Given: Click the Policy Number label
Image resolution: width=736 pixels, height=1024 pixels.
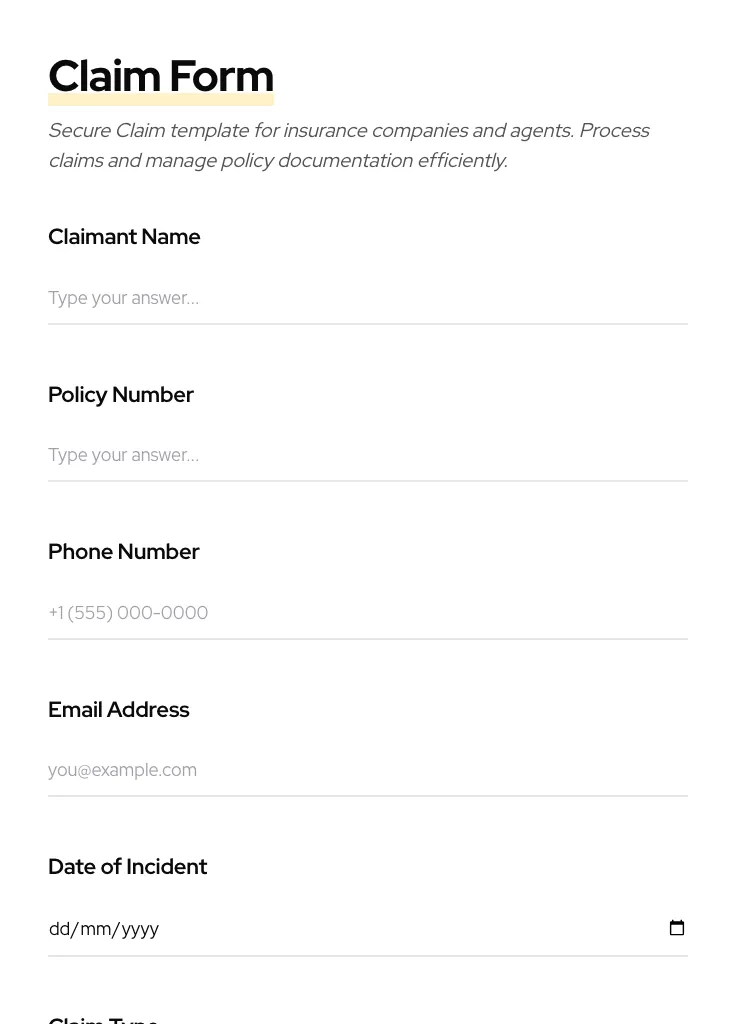Looking at the screenshot, I should coord(120,395).
